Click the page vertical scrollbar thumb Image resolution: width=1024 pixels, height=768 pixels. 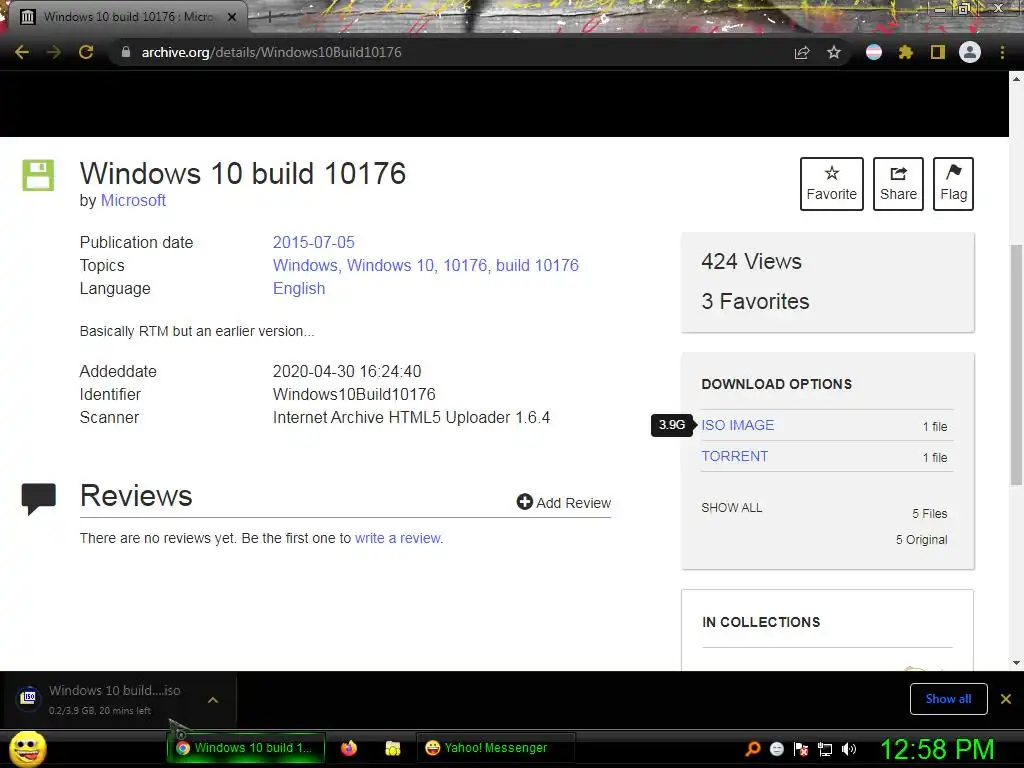[x=1016, y=364]
